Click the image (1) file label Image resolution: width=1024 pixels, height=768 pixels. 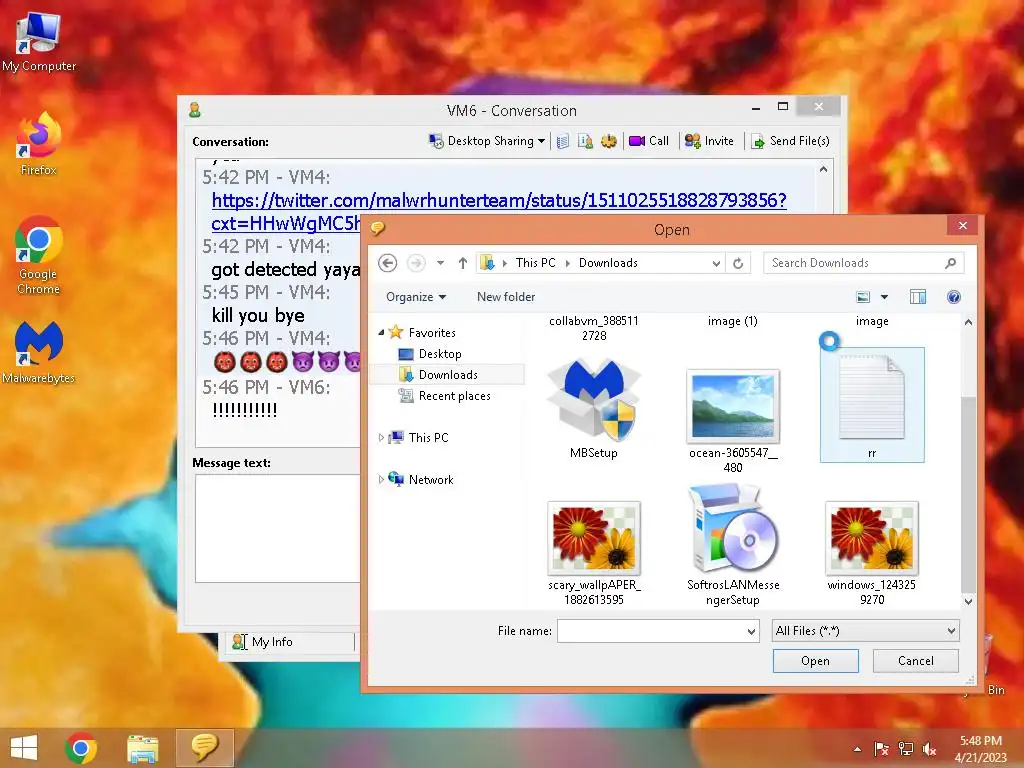[733, 321]
